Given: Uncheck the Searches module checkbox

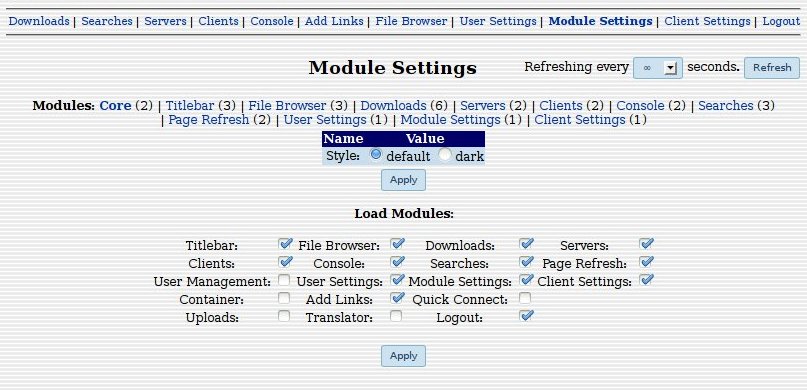Looking at the screenshot, I should 526,261.
